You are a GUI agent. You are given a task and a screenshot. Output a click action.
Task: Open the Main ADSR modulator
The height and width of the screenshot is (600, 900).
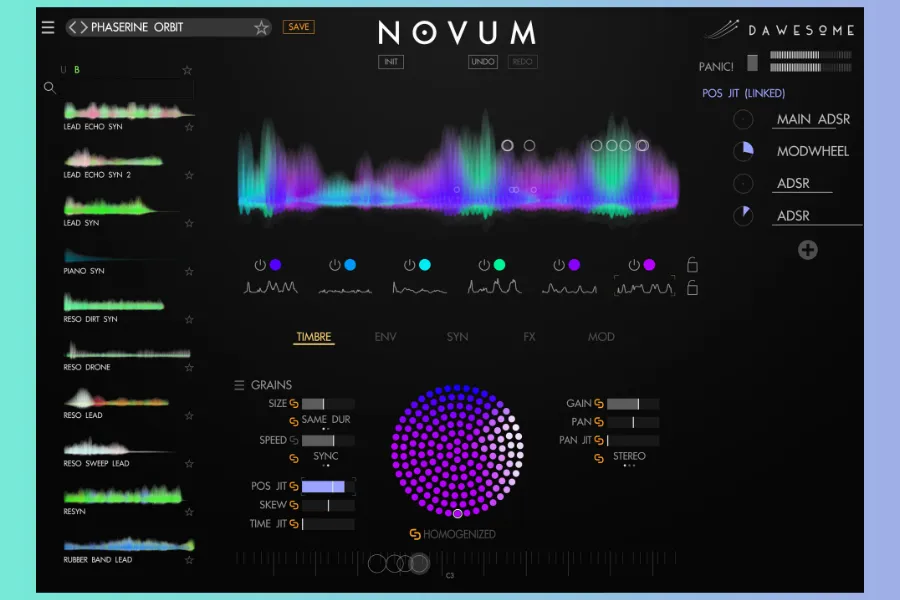[x=813, y=119]
